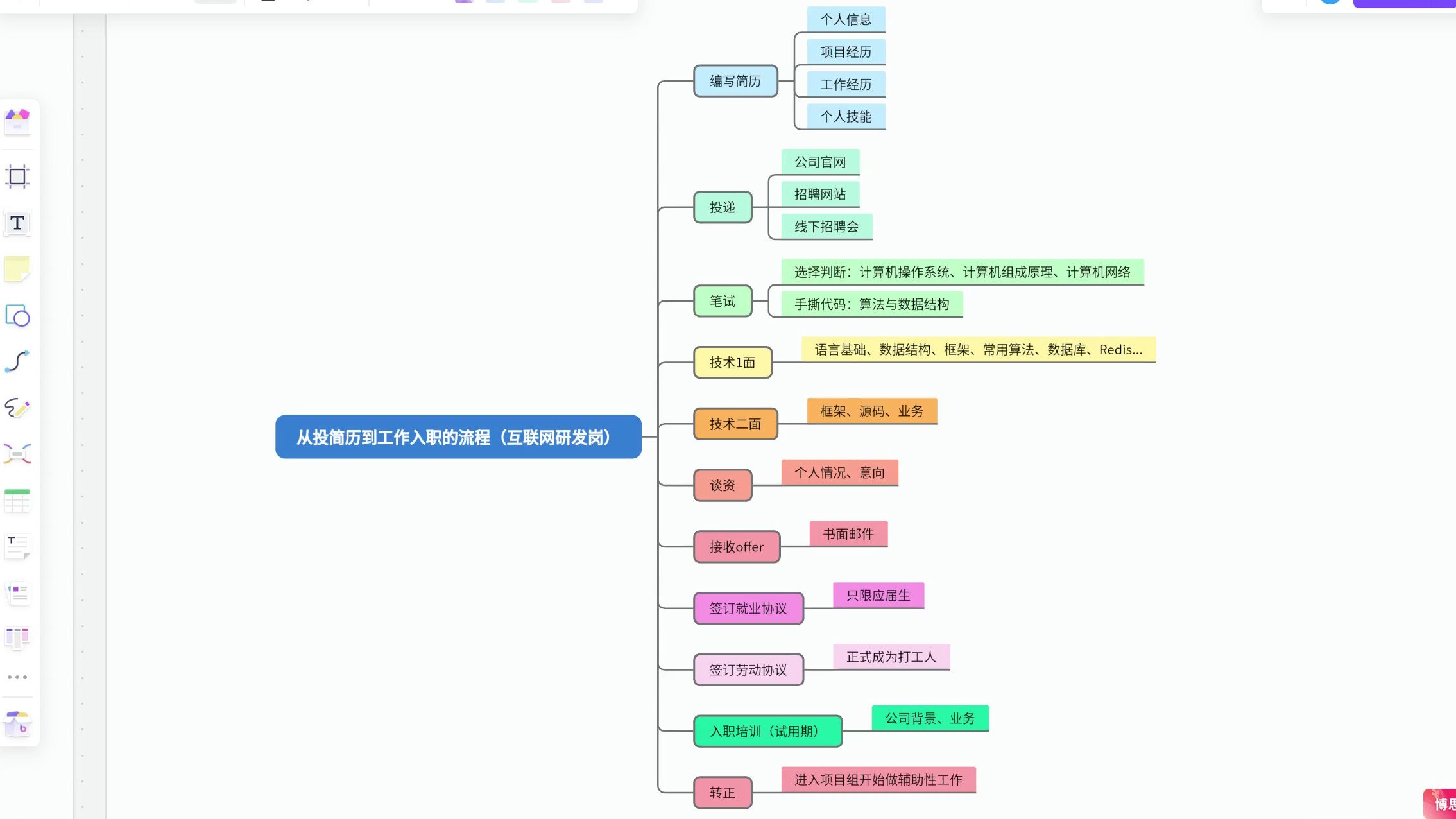Click the 线下招聘会 subtopic

(x=826, y=227)
